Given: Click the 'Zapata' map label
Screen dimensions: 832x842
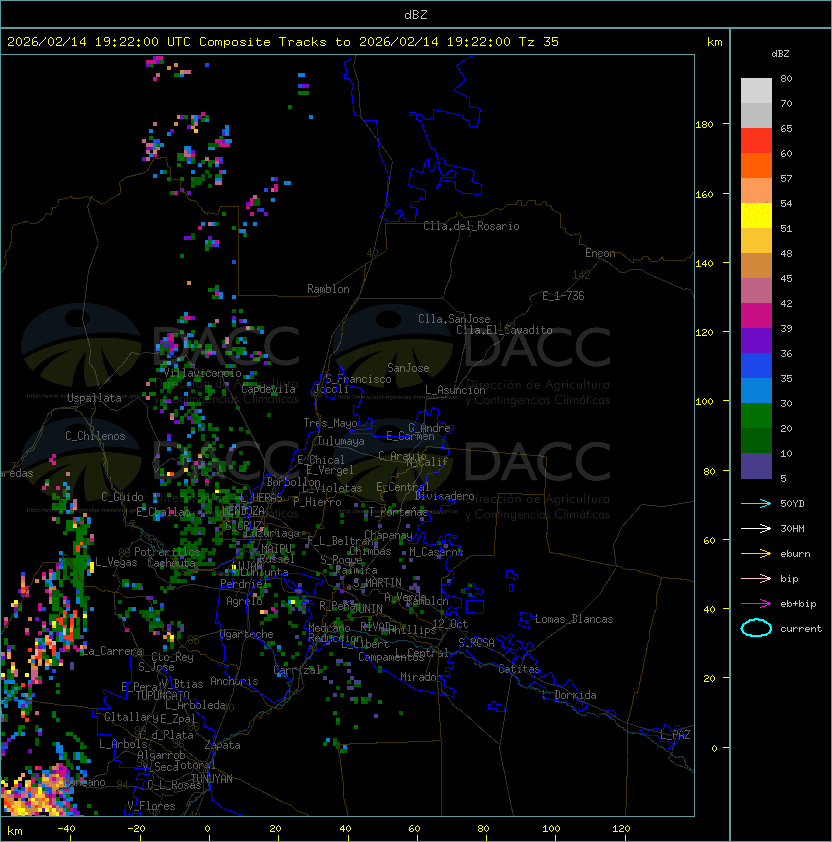Looking at the screenshot, I should pos(222,745).
